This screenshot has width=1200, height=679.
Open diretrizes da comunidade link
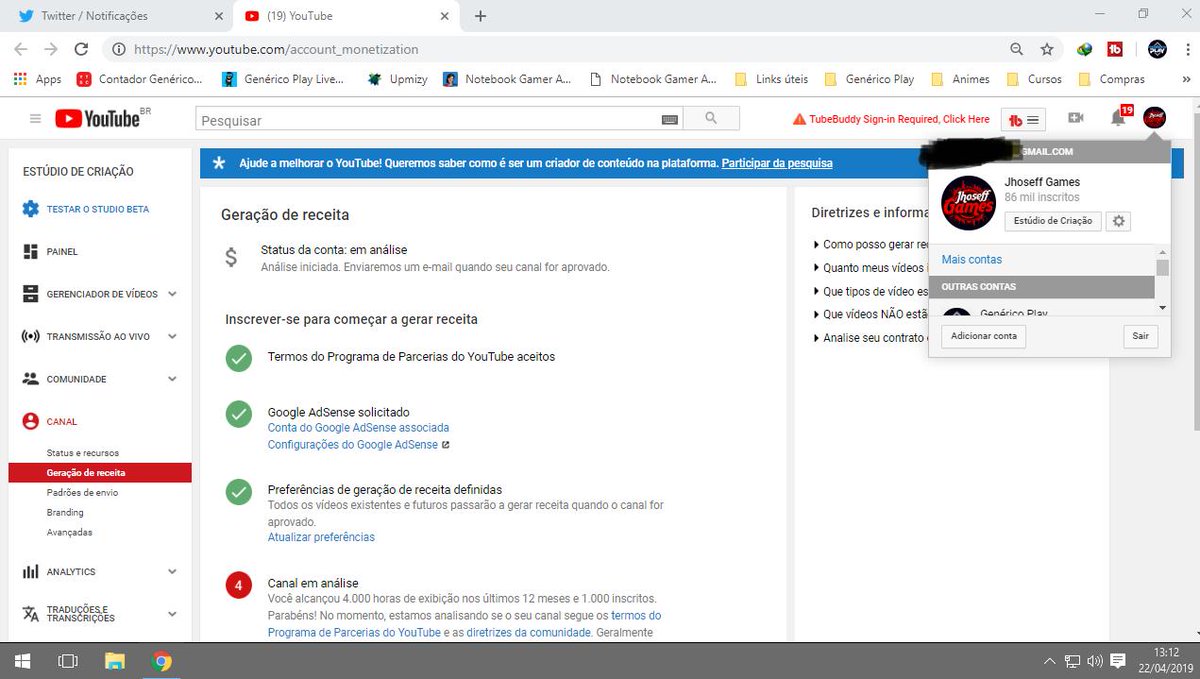tap(529, 632)
